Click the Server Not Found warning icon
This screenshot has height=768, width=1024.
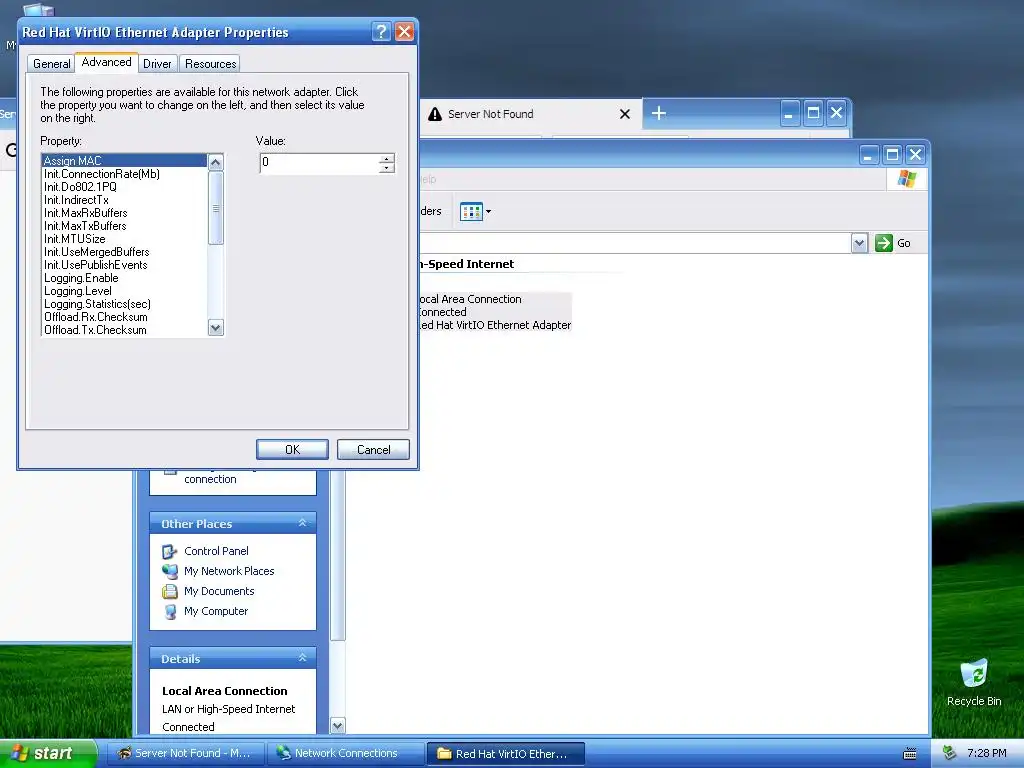pos(435,114)
